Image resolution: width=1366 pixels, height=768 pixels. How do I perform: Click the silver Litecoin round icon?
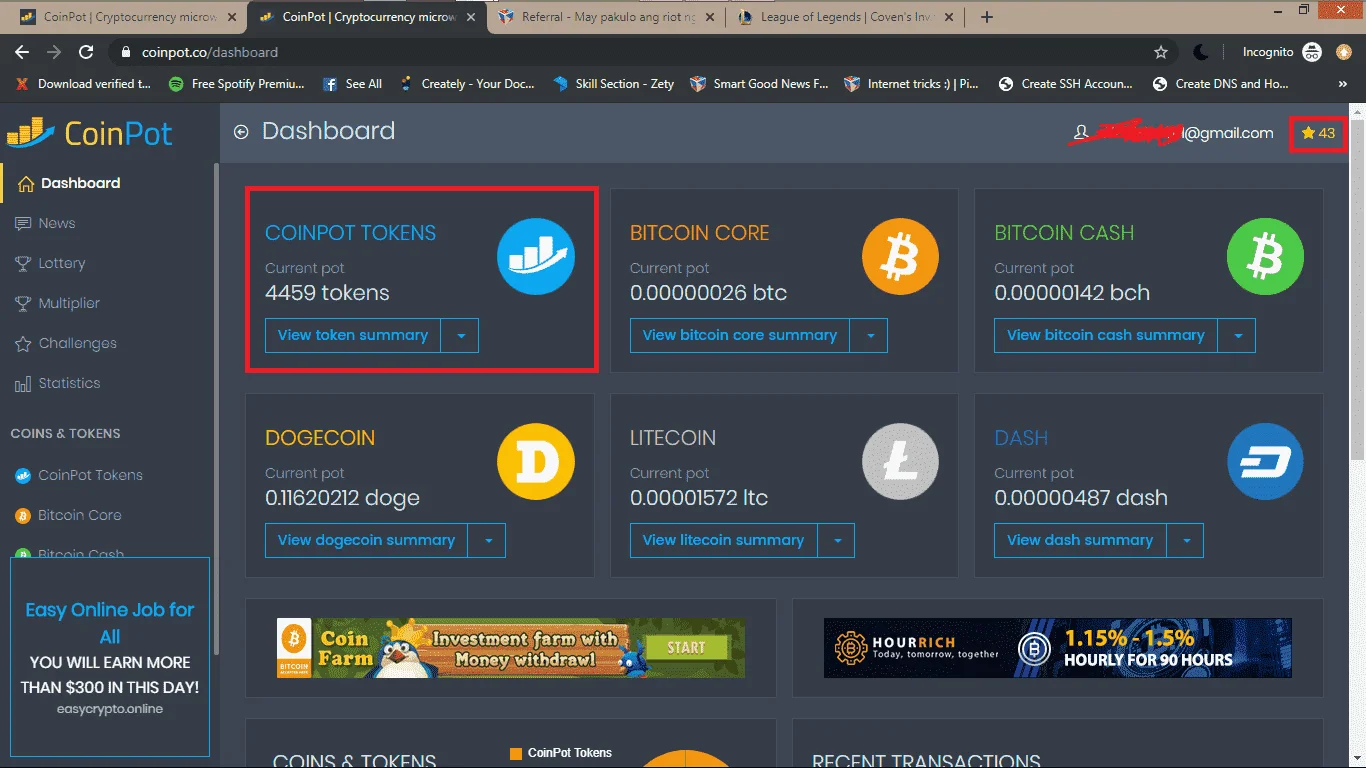click(x=901, y=462)
